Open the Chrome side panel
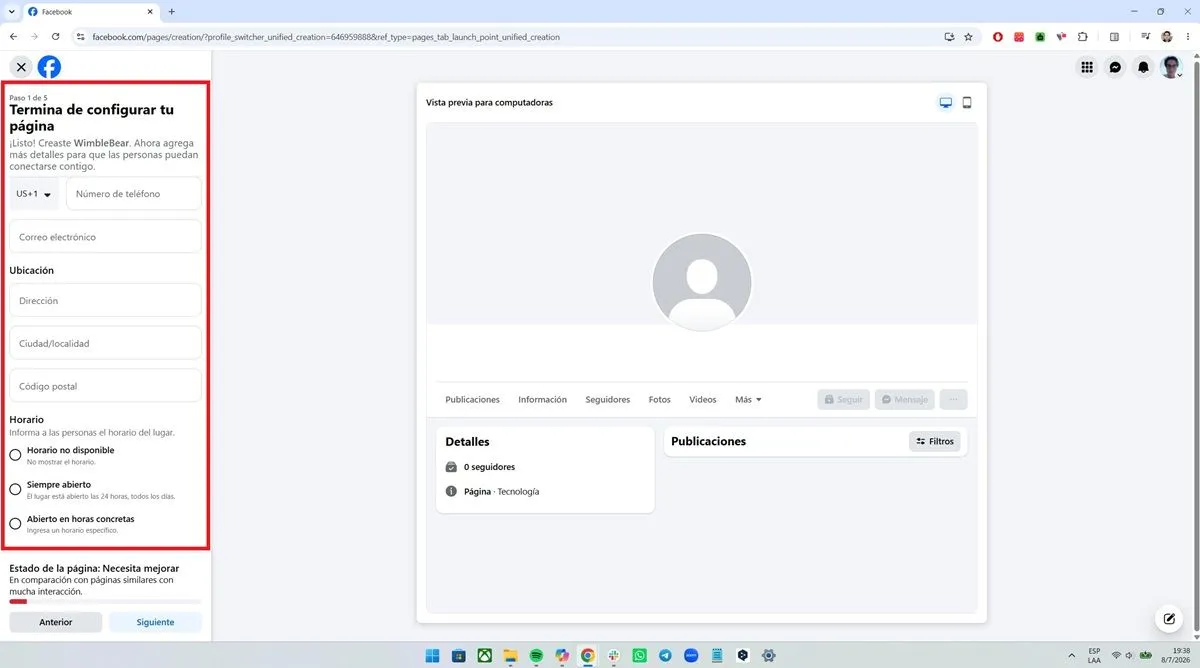 (x=1114, y=37)
